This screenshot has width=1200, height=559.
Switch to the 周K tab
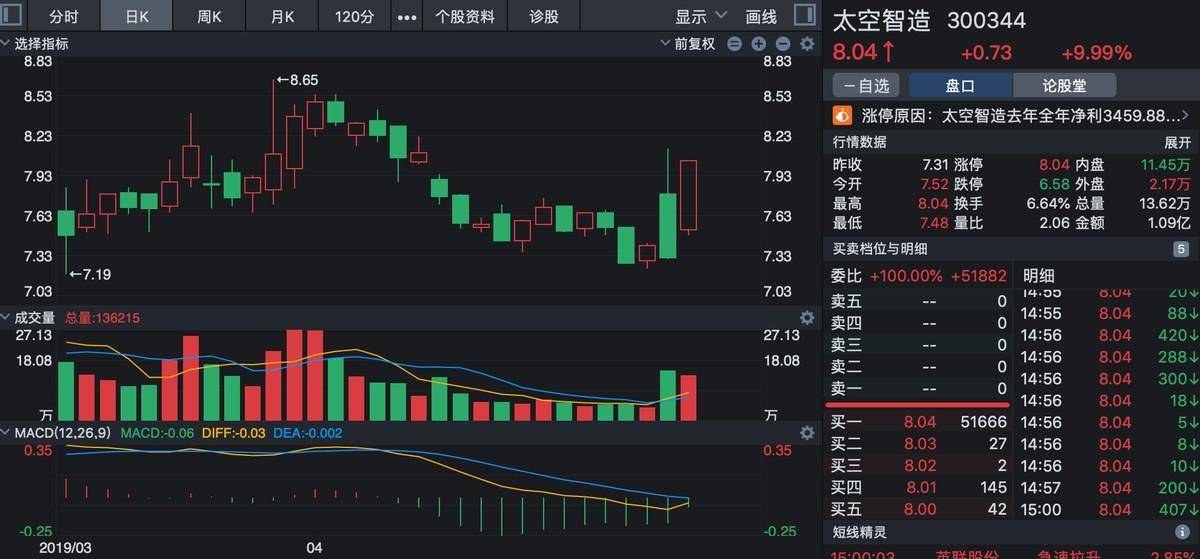(209, 17)
